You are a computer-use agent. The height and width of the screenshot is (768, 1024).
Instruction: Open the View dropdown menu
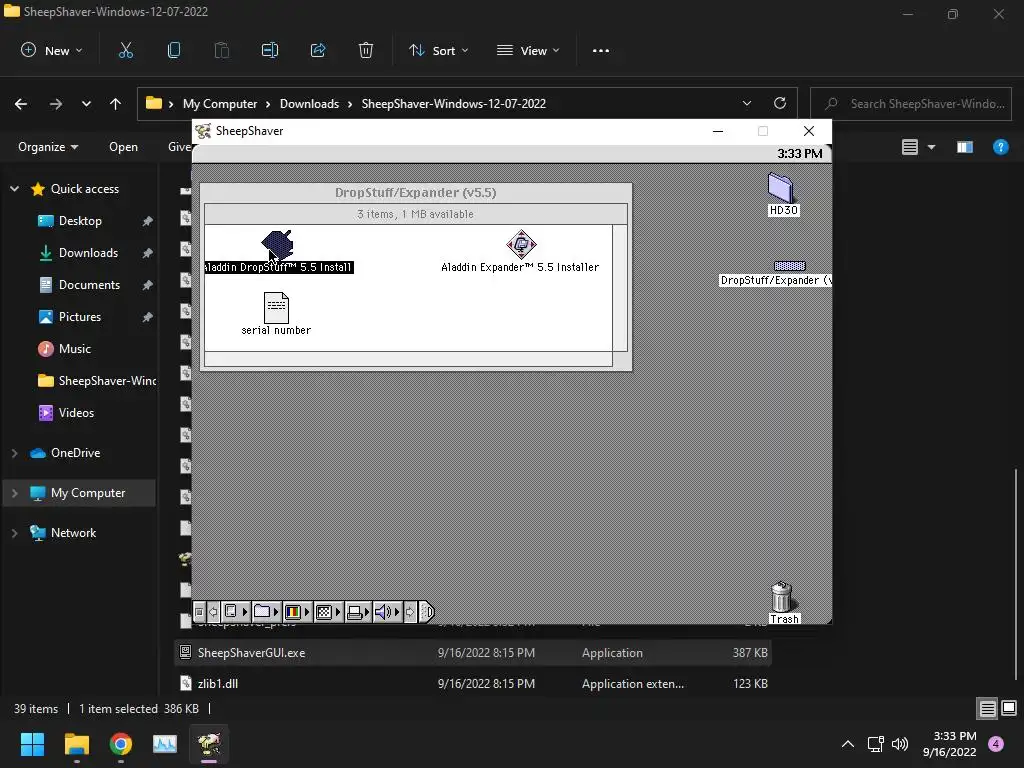(528, 50)
